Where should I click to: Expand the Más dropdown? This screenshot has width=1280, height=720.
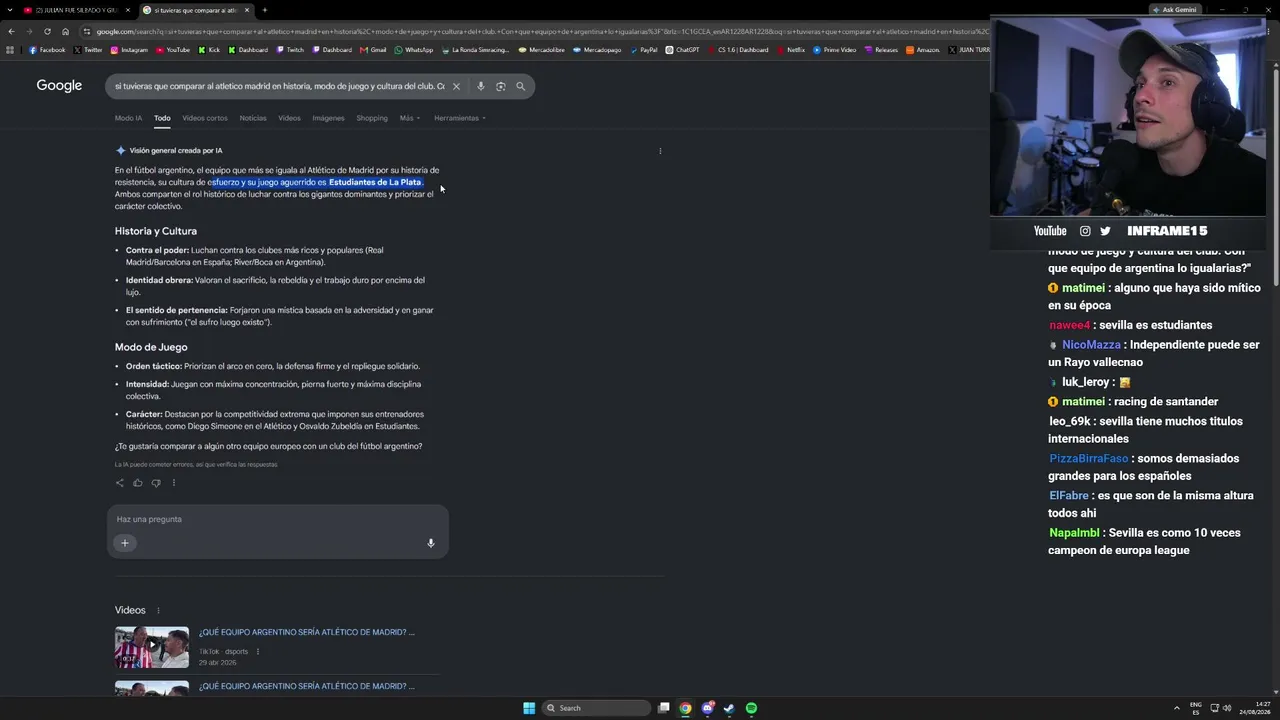[x=410, y=118]
